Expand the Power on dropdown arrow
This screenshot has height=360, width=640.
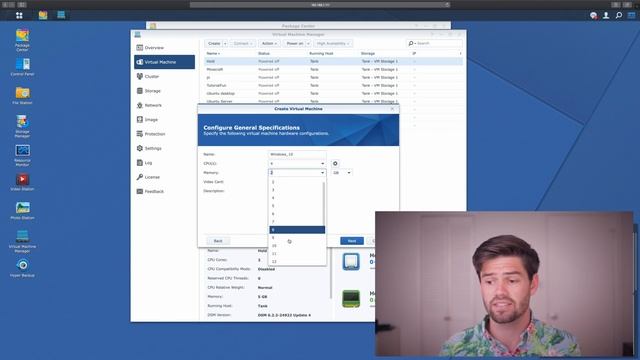pos(308,43)
